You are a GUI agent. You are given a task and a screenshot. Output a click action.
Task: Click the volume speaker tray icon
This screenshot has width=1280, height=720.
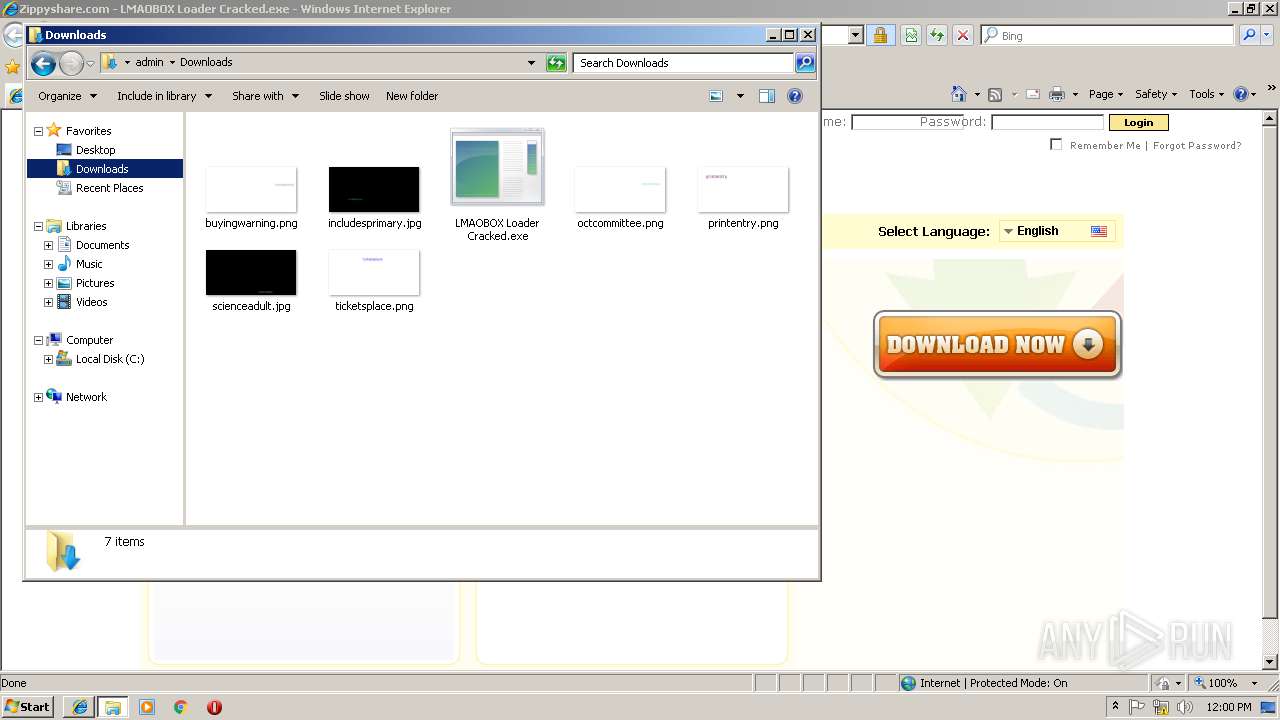click(1185, 707)
